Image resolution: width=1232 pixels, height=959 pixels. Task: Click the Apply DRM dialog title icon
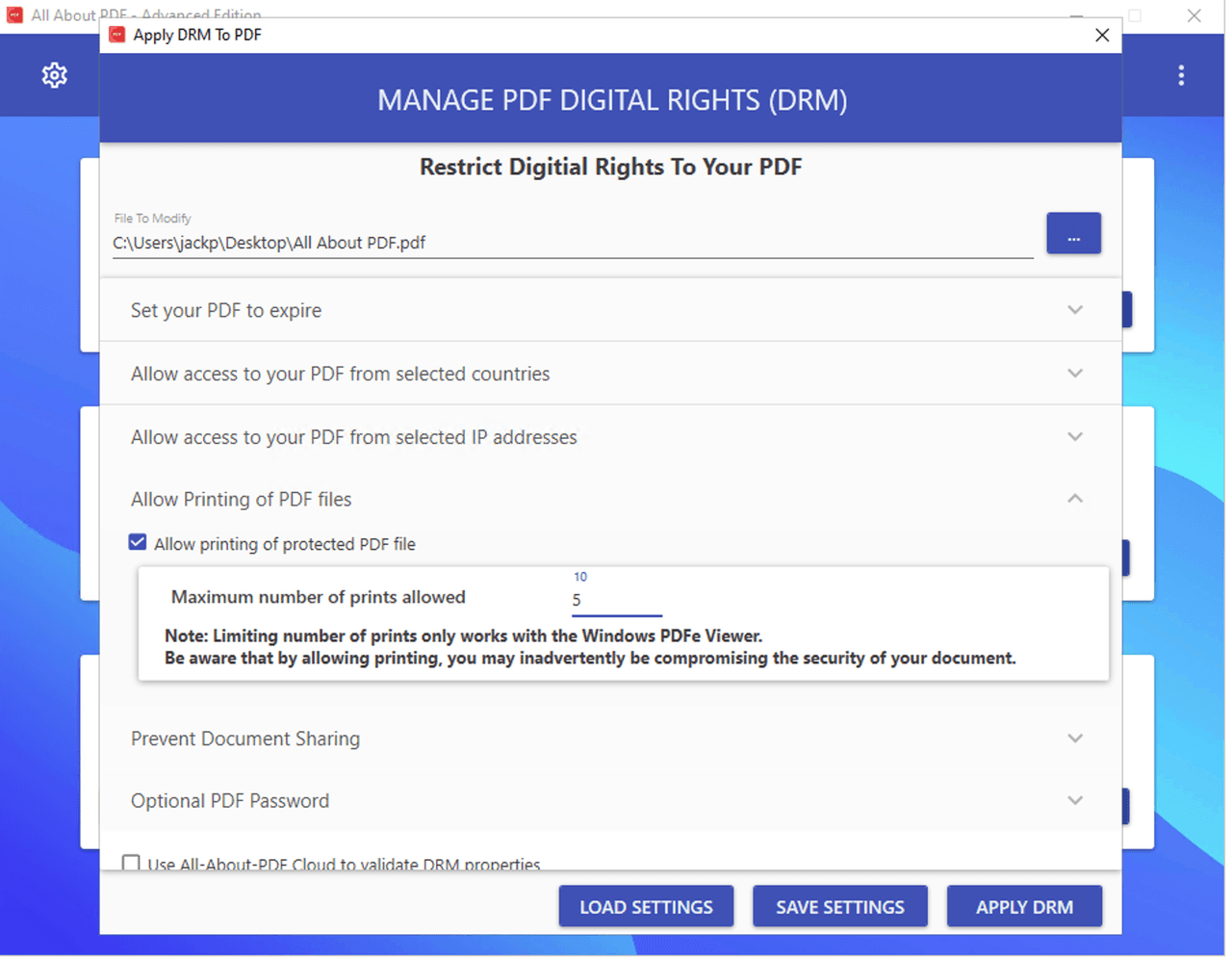tap(116, 35)
